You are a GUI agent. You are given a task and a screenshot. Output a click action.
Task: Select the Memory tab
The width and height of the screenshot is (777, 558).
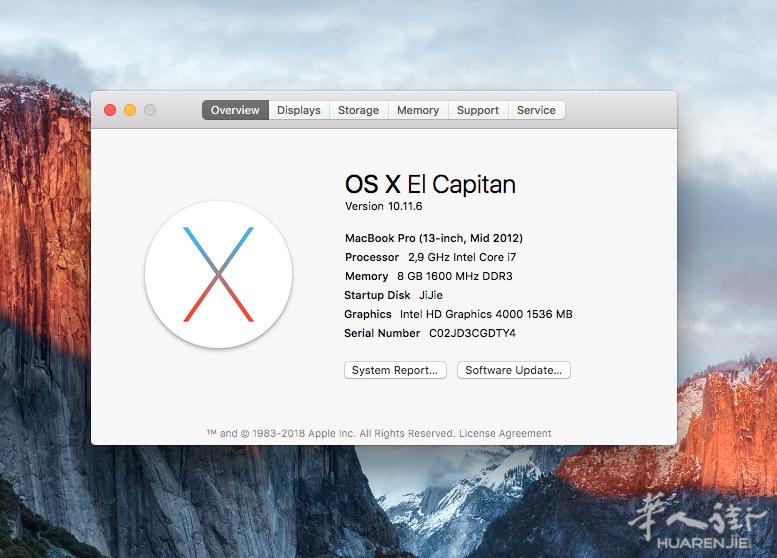coord(418,110)
